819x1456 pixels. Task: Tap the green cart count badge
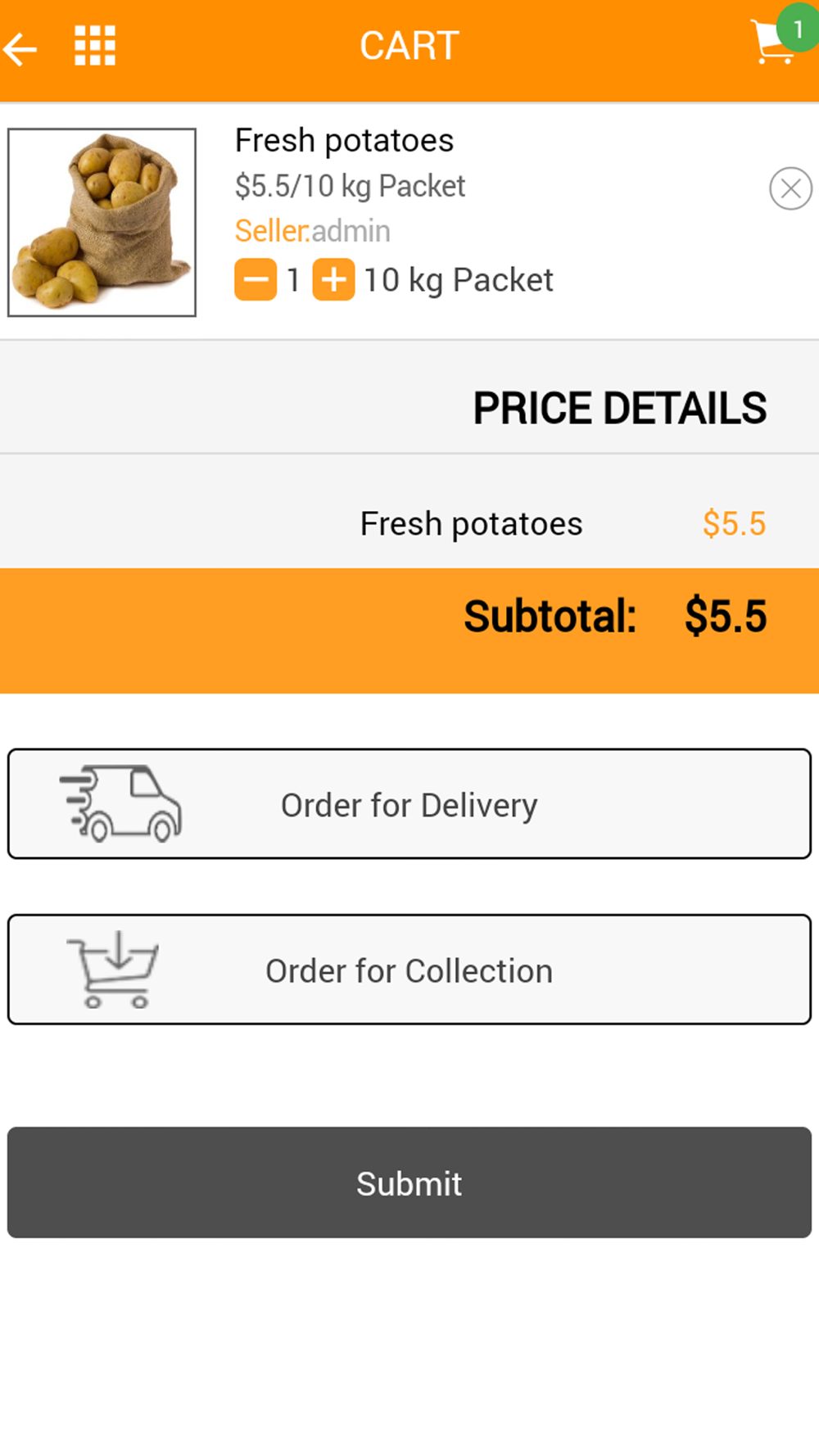tap(798, 28)
